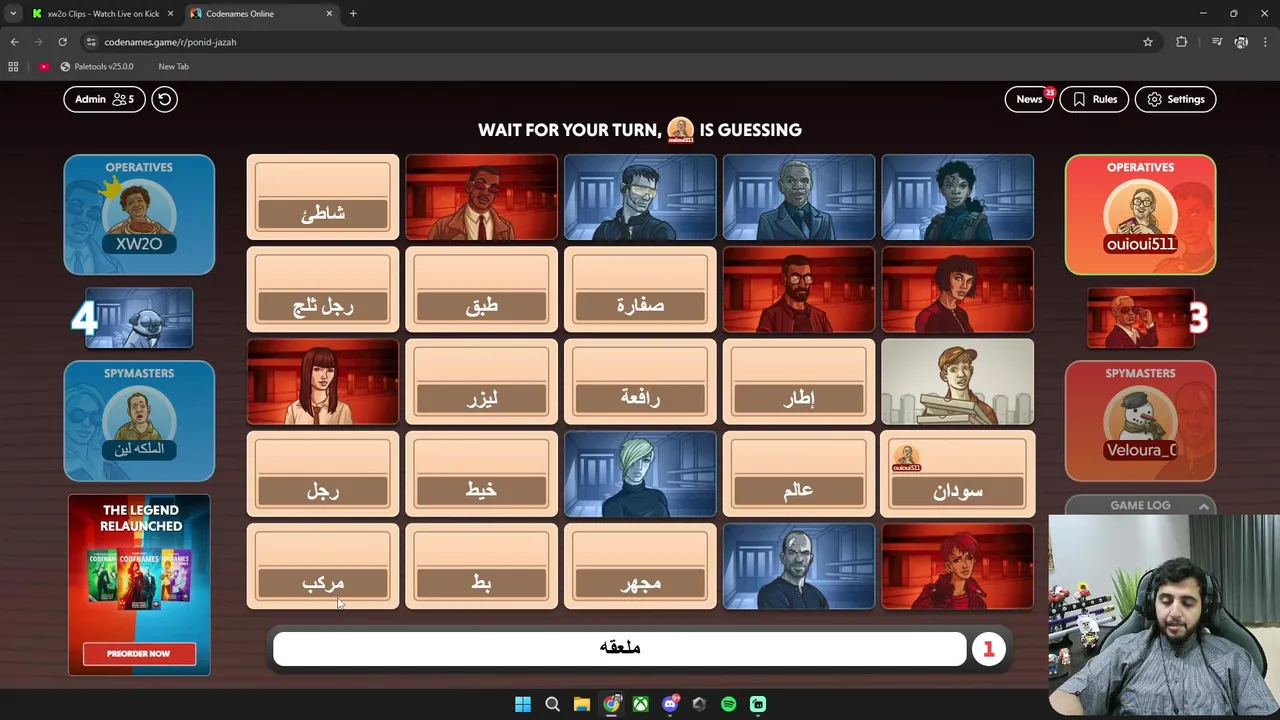Click ouioui511 marker on سودان card
This screenshot has height=720, width=1280.
pos(905,460)
